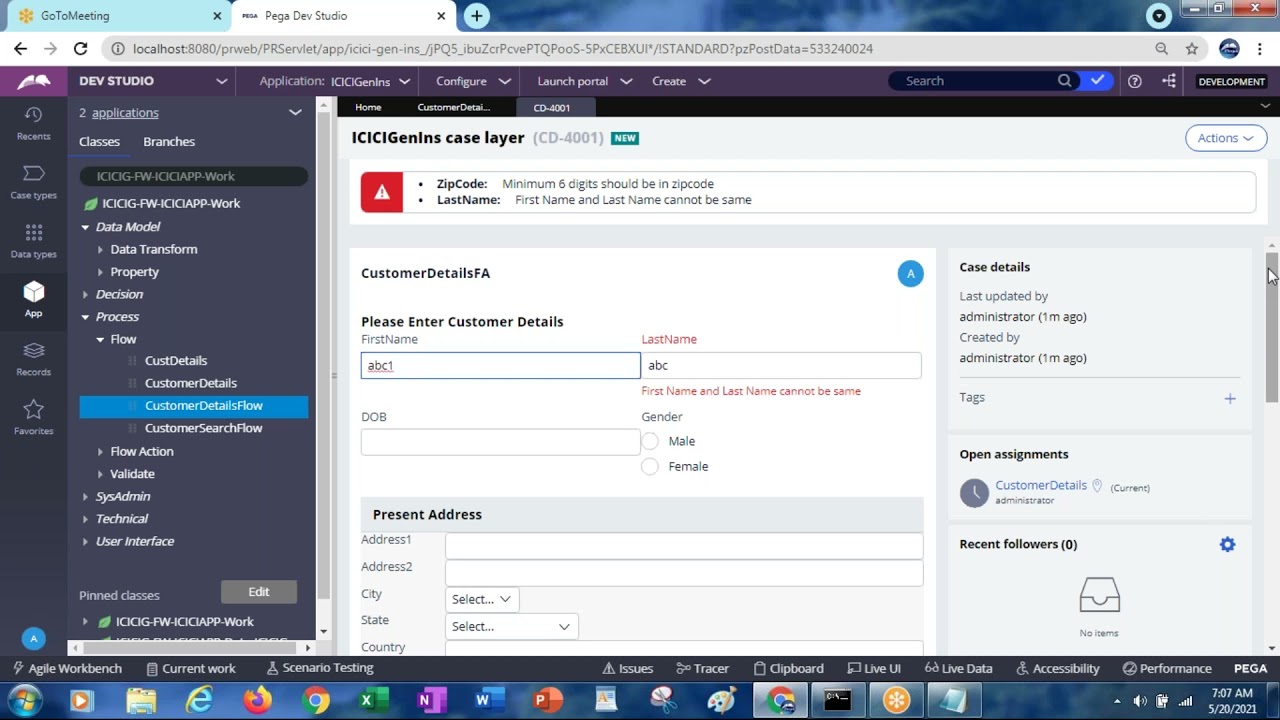Screen dimensions: 1280x720
Task: Expand the User Interface node
Action: 85,542
